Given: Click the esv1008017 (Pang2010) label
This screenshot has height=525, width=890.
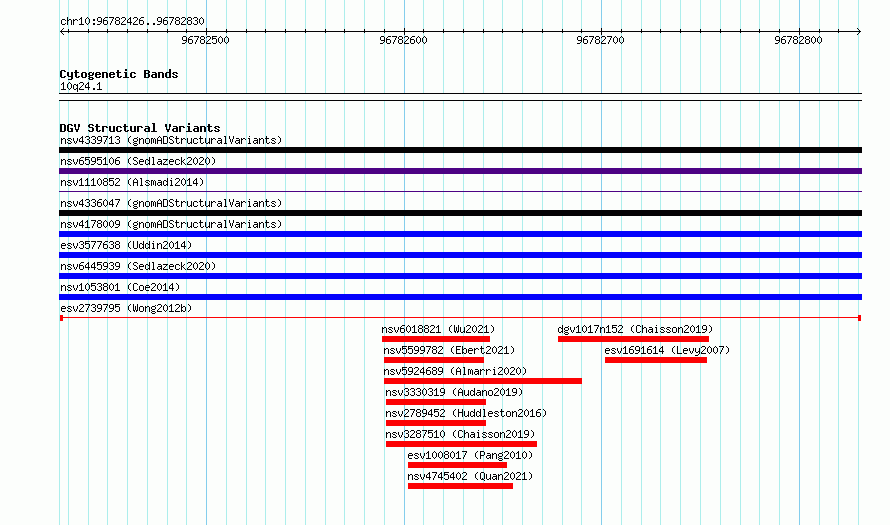Looking at the screenshot, I should (470, 455).
